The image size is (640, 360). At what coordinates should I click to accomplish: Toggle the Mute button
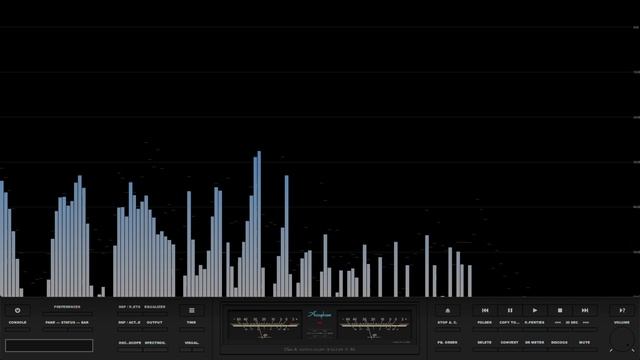coord(584,342)
